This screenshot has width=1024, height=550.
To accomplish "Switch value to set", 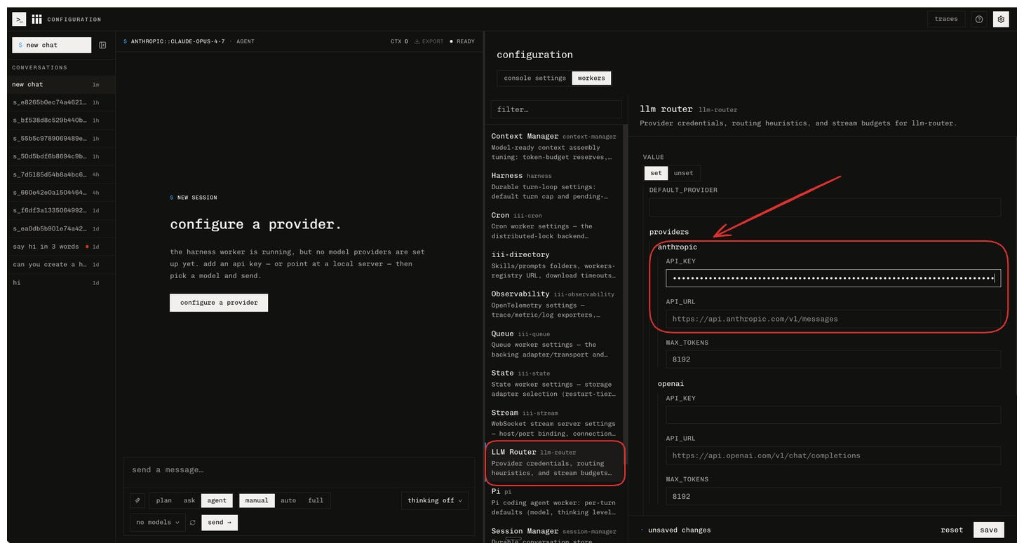I will (656, 173).
